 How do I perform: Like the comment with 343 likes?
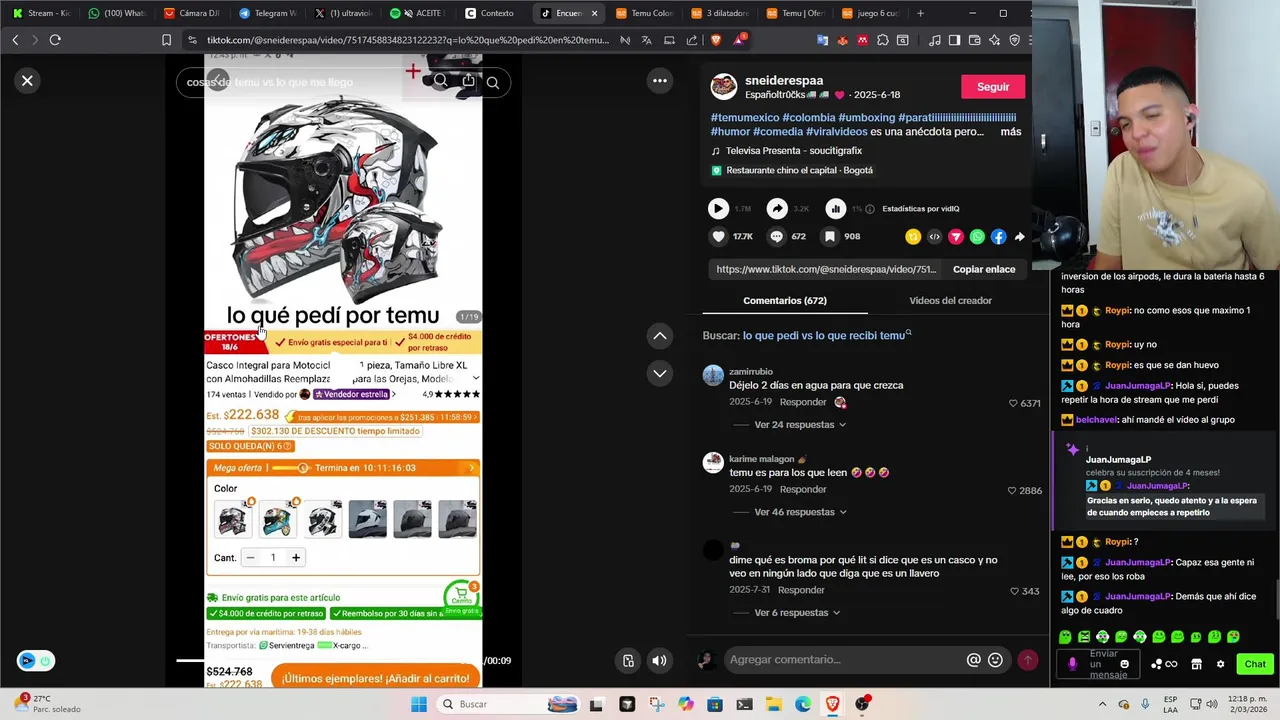[x=1015, y=591]
